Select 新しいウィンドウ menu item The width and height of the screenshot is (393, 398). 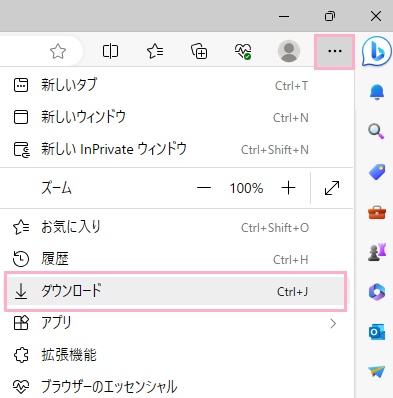[177, 117]
